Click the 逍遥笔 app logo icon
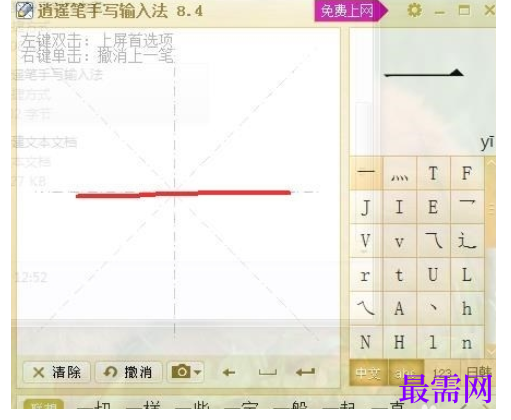The image size is (511, 420). (25, 10)
